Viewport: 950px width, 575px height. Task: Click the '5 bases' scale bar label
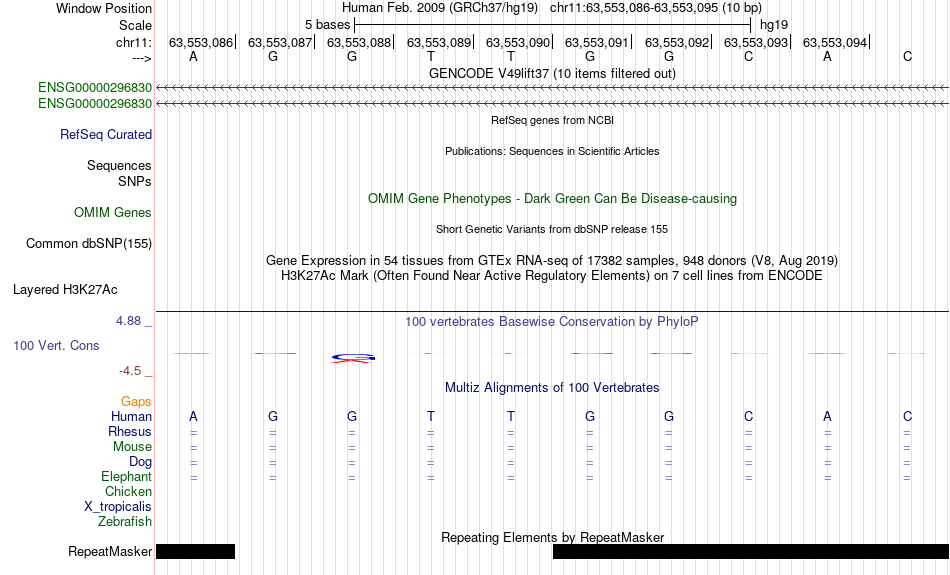coord(327,25)
